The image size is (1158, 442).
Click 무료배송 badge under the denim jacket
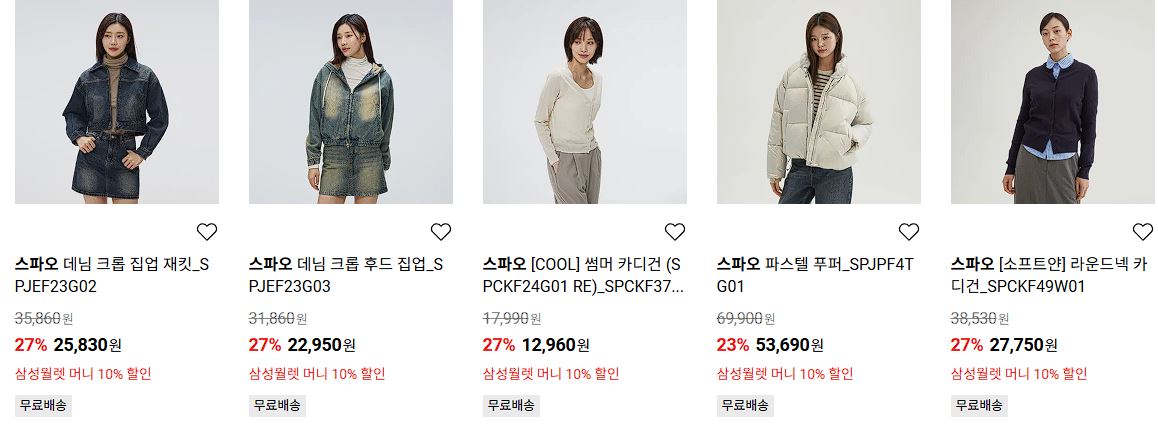[43, 406]
